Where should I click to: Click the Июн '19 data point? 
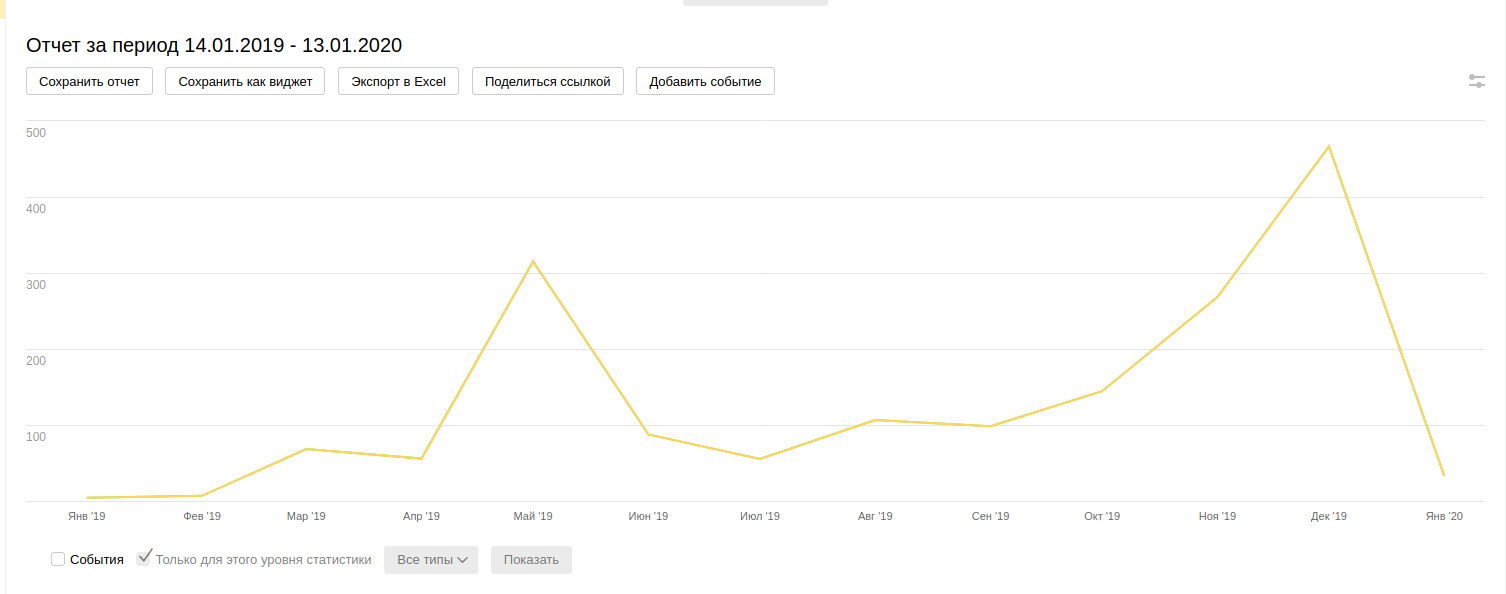click(x=648, y=434)
